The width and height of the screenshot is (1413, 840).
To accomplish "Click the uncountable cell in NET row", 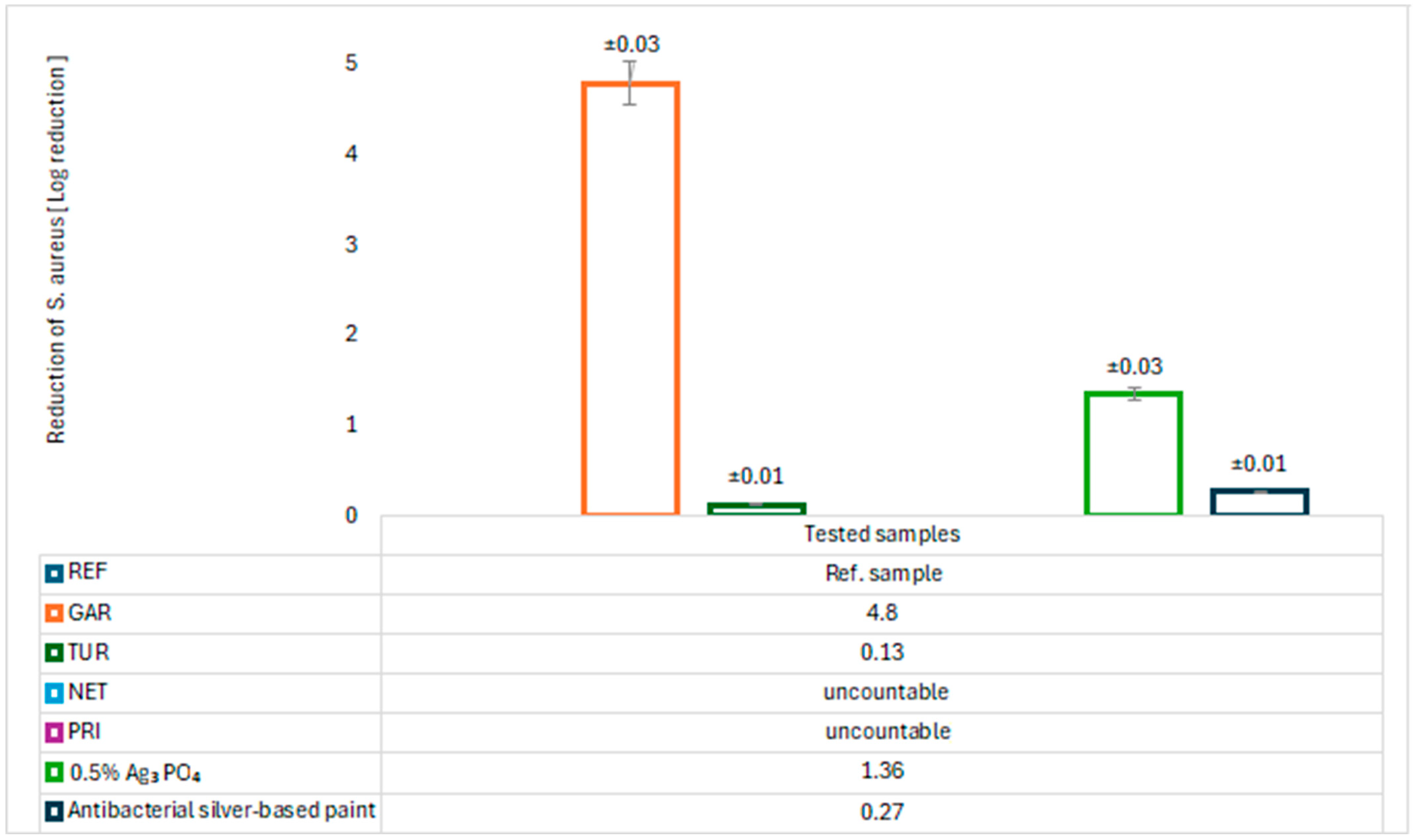I will click(885, 692).
